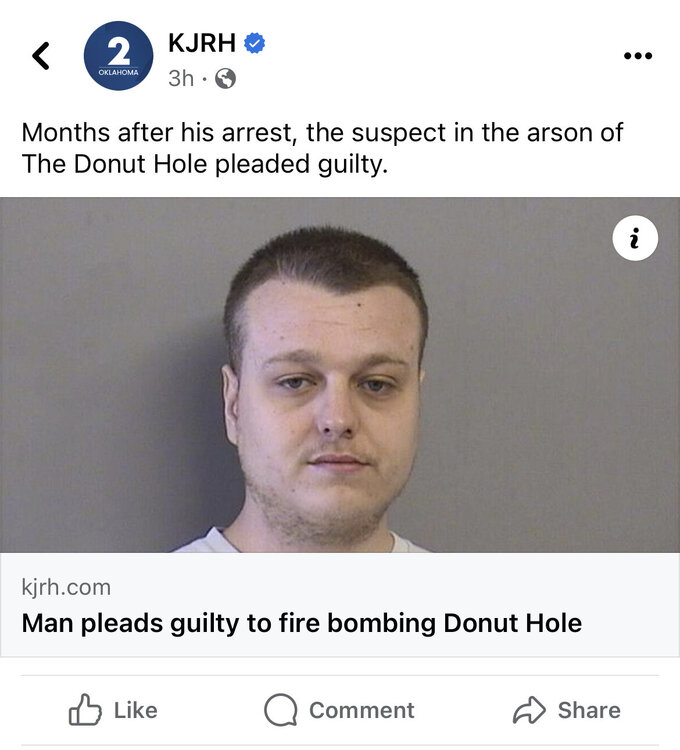Open the KJRH 2 Oklahoma profile picture

coord(119,56)
